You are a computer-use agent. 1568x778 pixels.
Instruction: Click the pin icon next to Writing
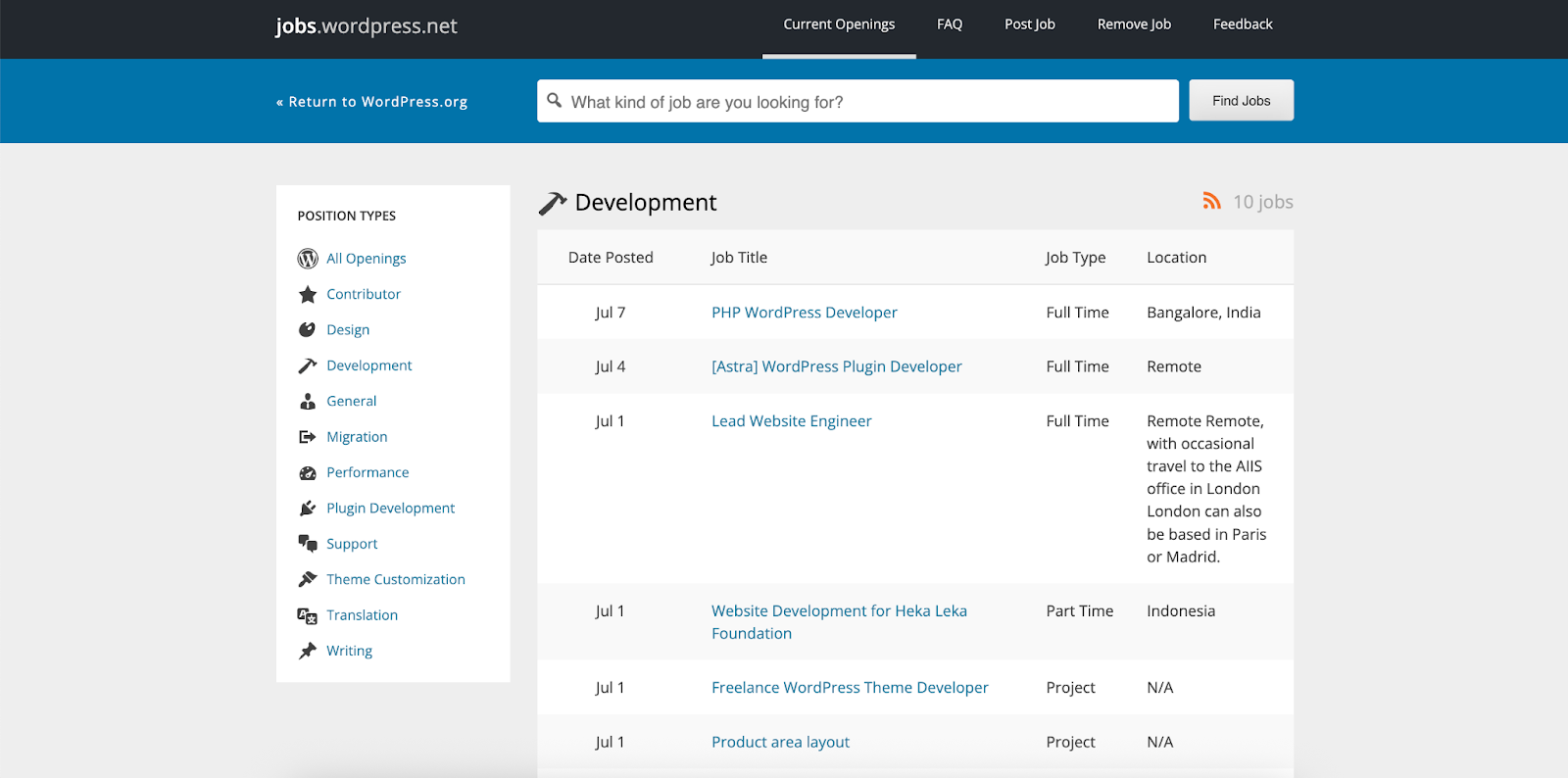[308, 651]
